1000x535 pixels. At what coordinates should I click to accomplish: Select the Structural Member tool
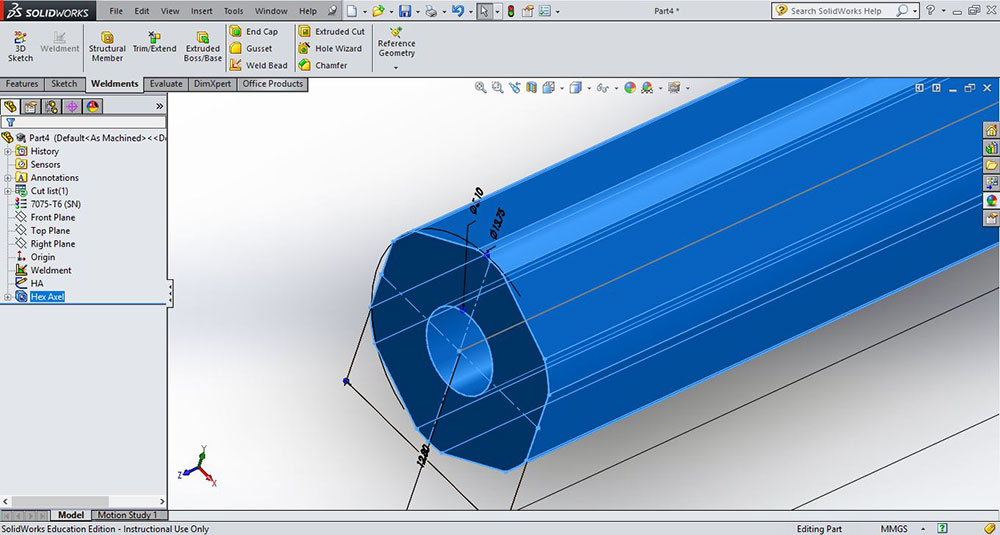pyautogui.click(x=107, y=46)
